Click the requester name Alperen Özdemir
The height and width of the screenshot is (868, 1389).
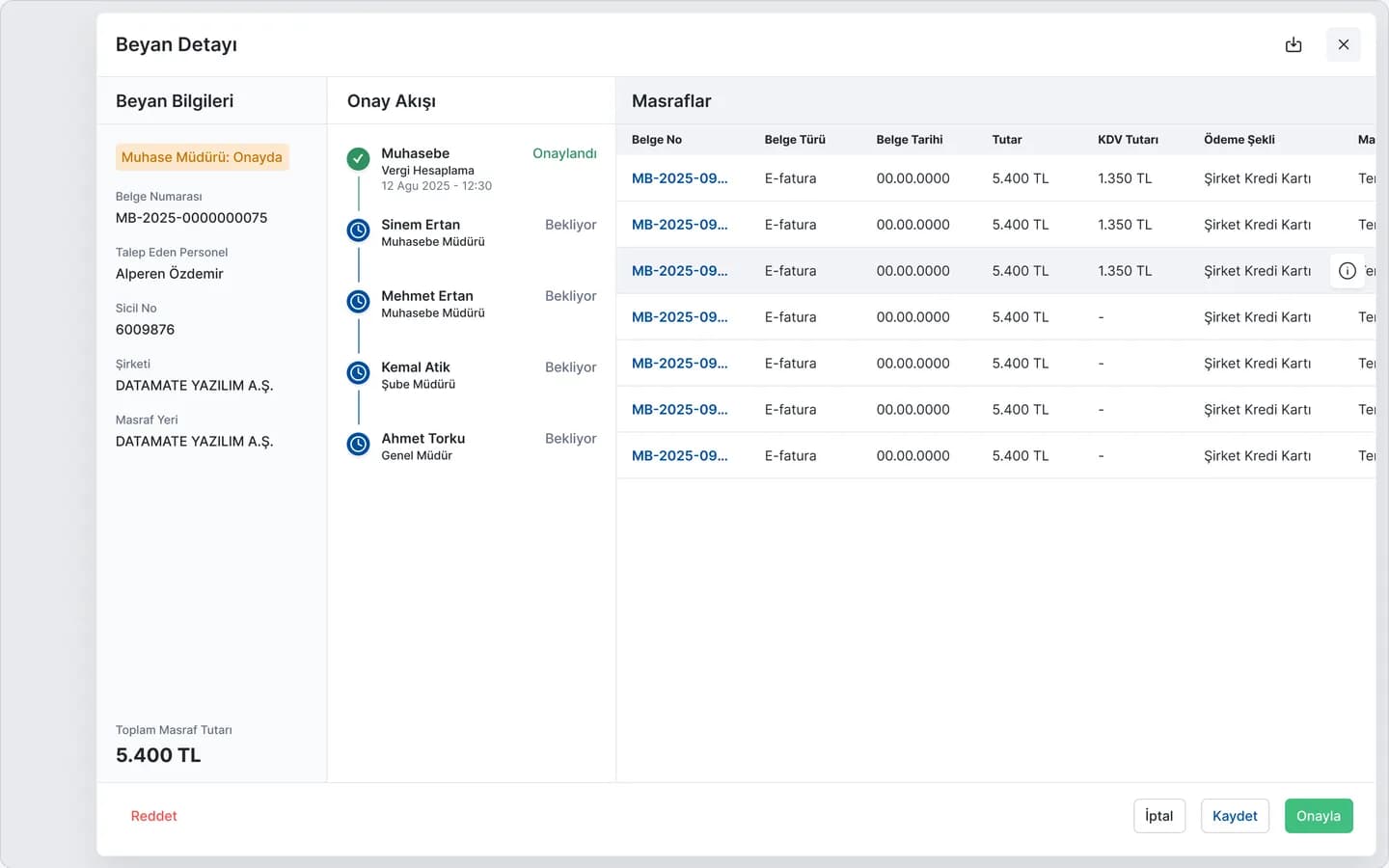click(170, 274)
